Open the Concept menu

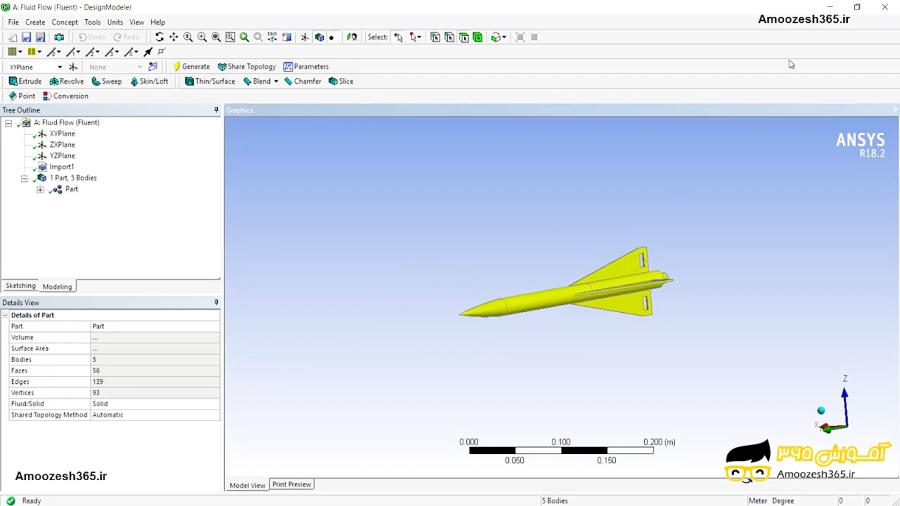click(64, 22)
